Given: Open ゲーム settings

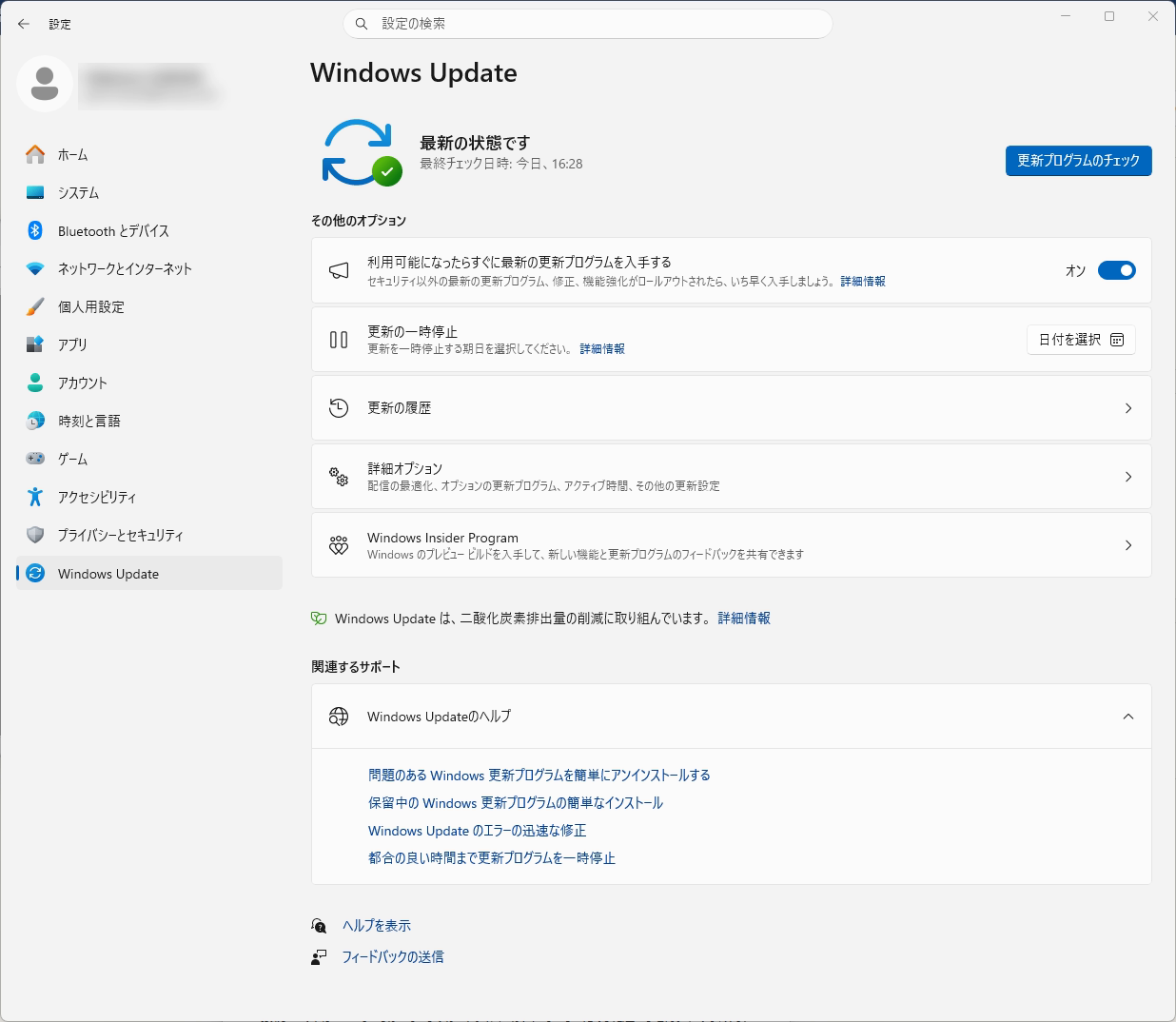Looking at the screenshot, I should (149, 459).
